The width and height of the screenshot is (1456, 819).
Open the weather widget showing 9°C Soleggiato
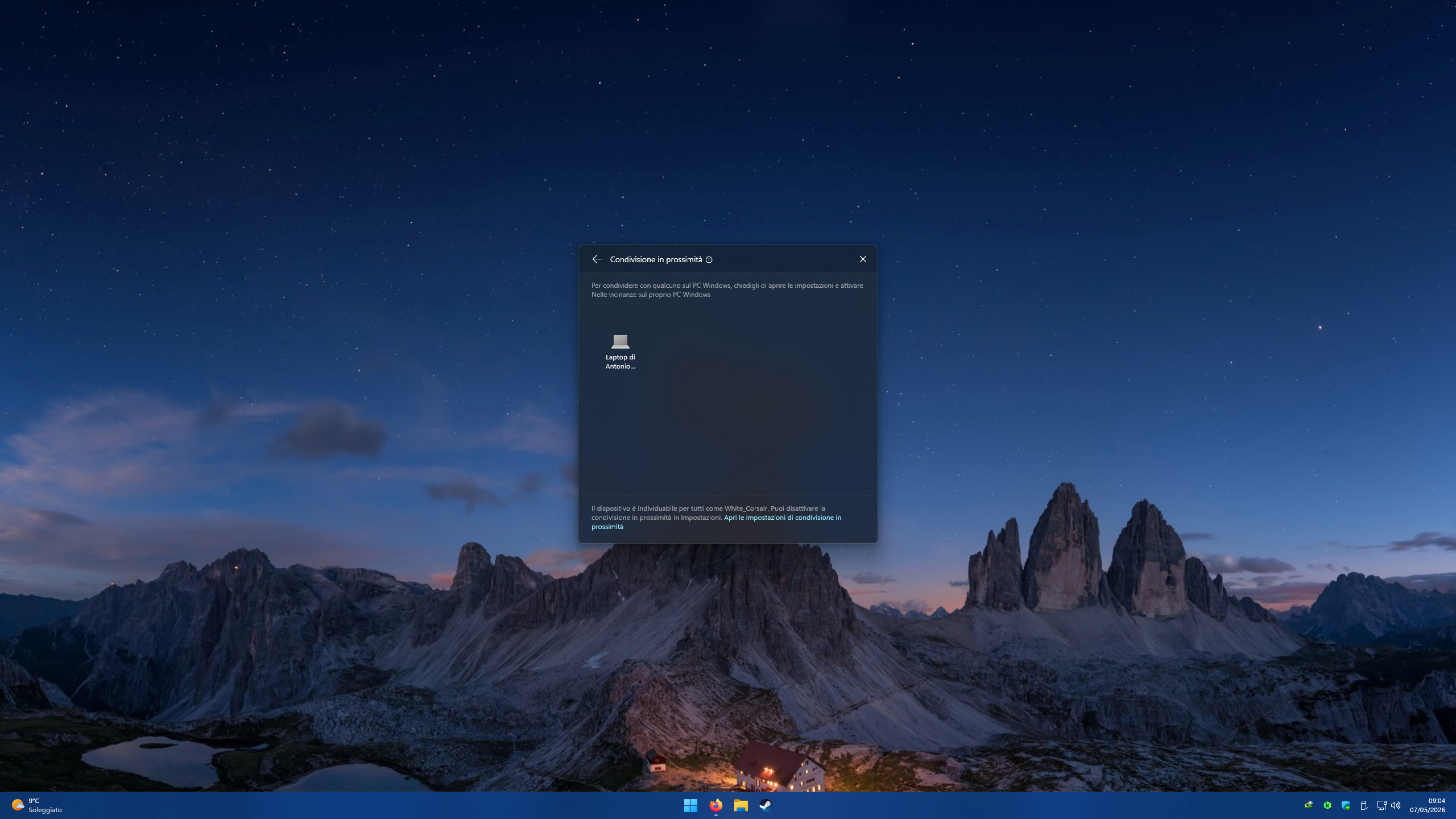[37, 805]
